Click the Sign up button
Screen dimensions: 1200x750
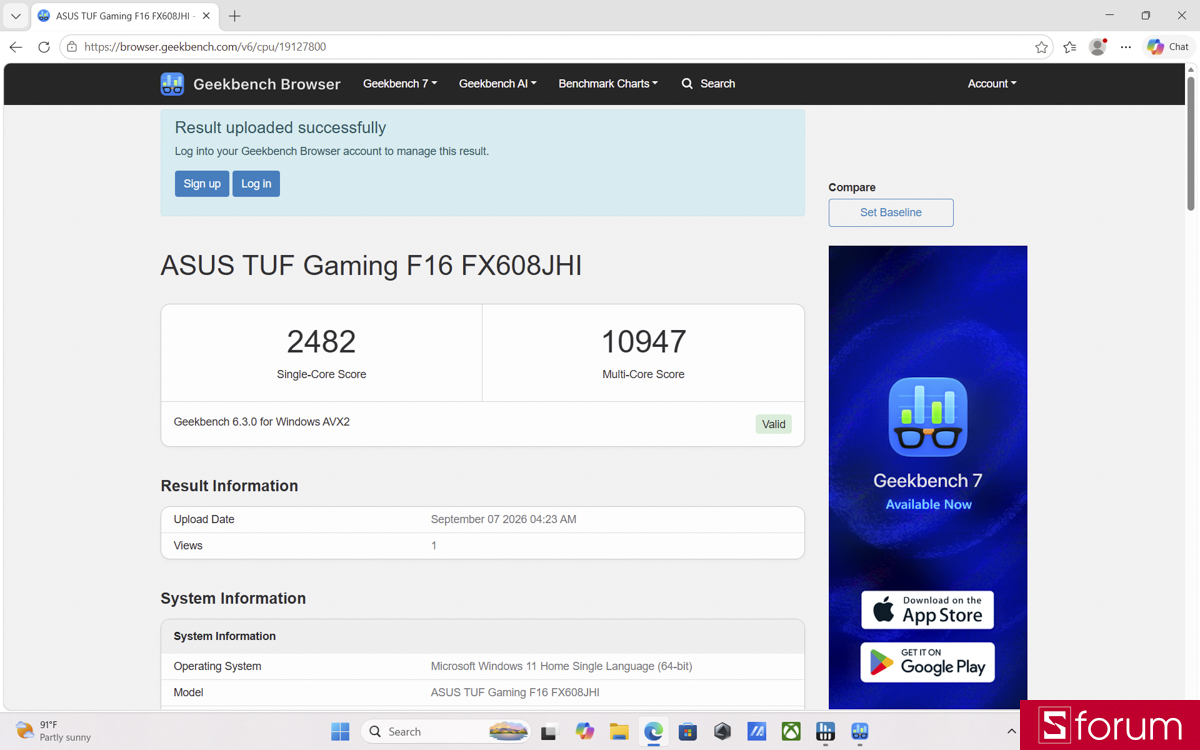coord(202,184)
